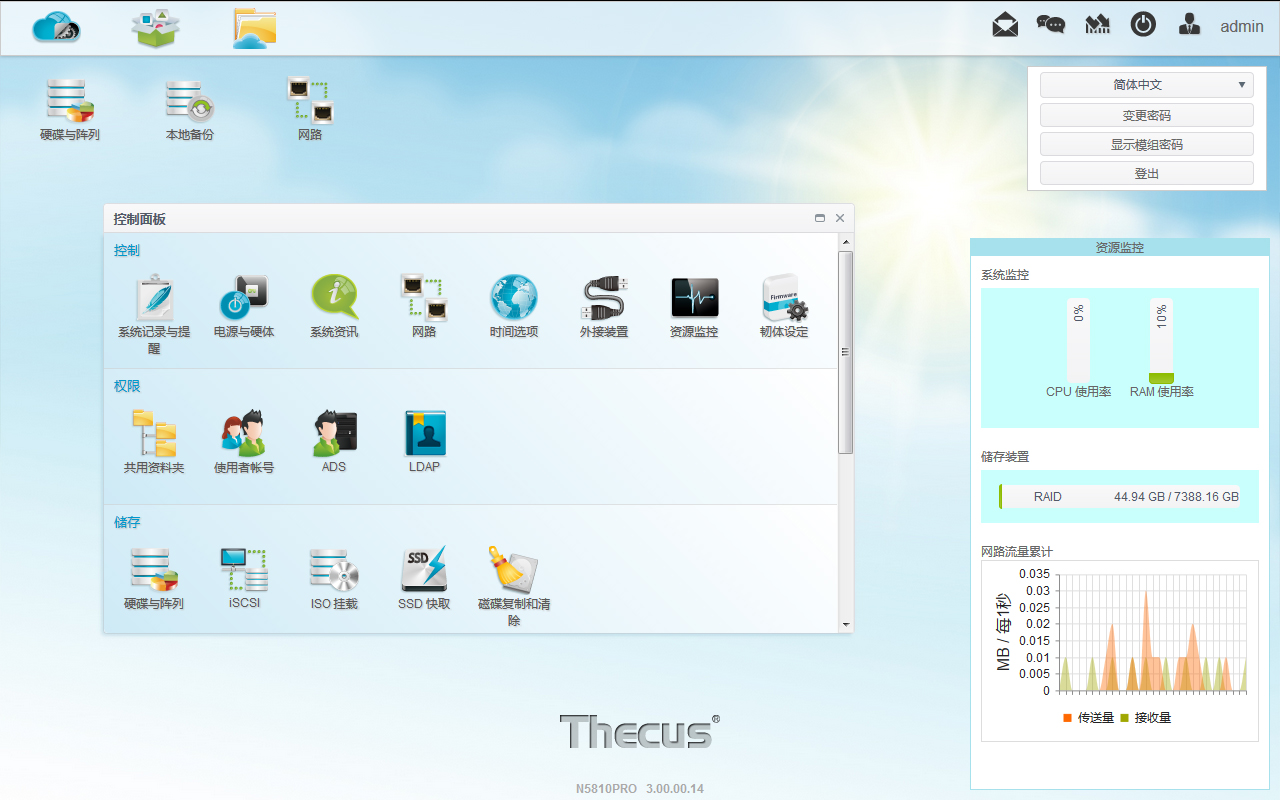Image resolution: width=1280 pixels, height=800 pixels.
Task: Click the 登出 logout button
Action: [1146, 173]
